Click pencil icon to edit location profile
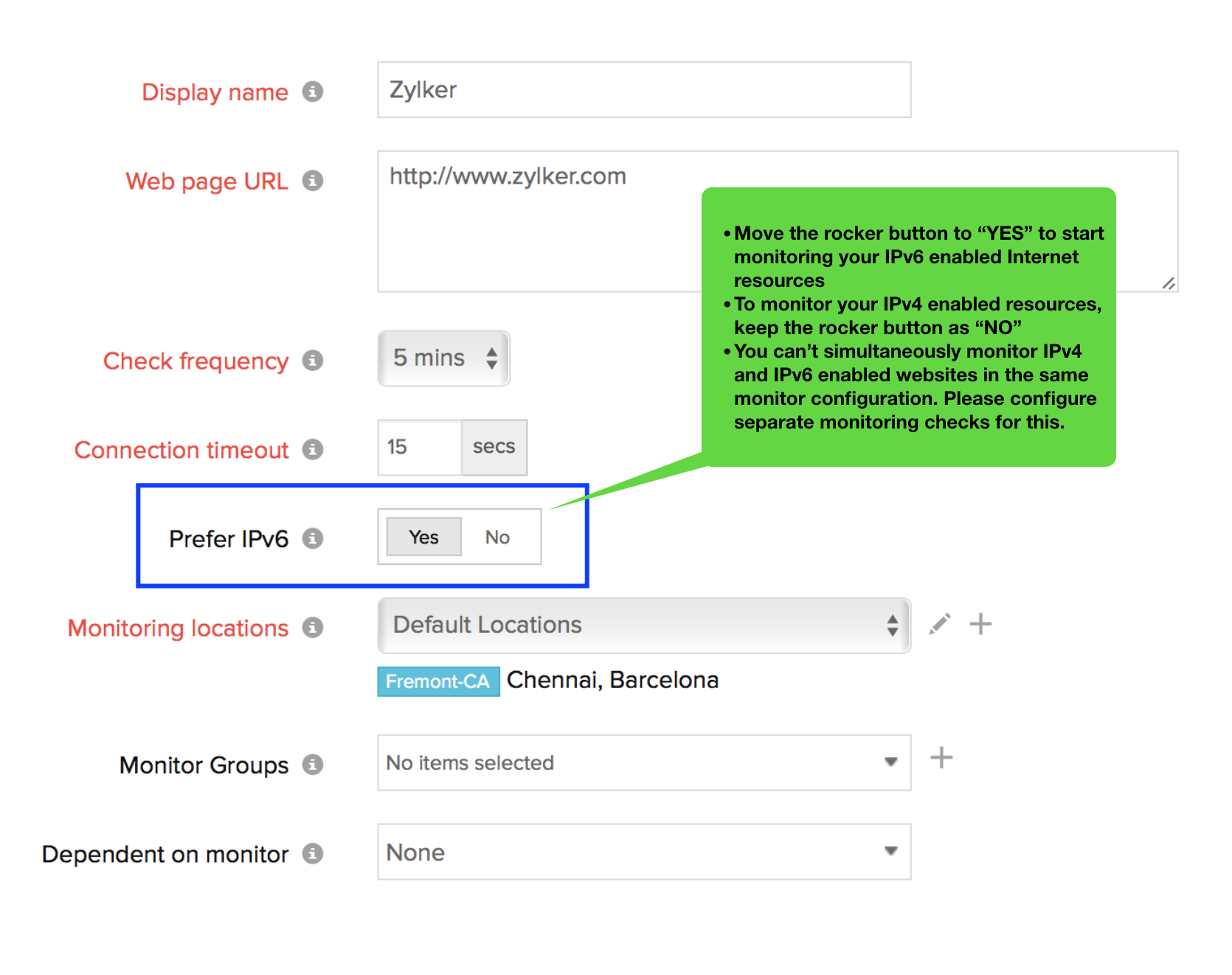 coord(940,624)
